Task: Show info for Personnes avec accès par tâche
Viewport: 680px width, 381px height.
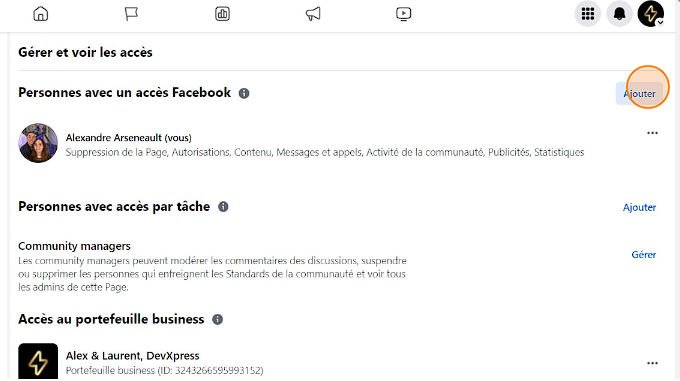Action: 223,207
